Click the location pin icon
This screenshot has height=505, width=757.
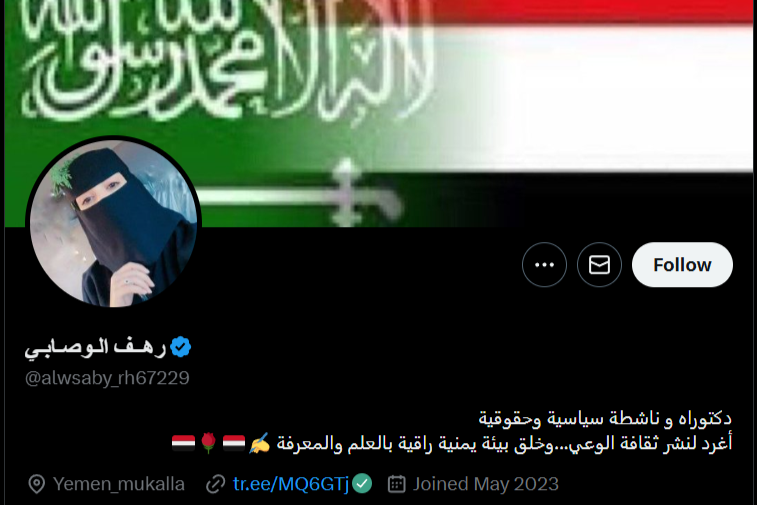click(37, 484)
